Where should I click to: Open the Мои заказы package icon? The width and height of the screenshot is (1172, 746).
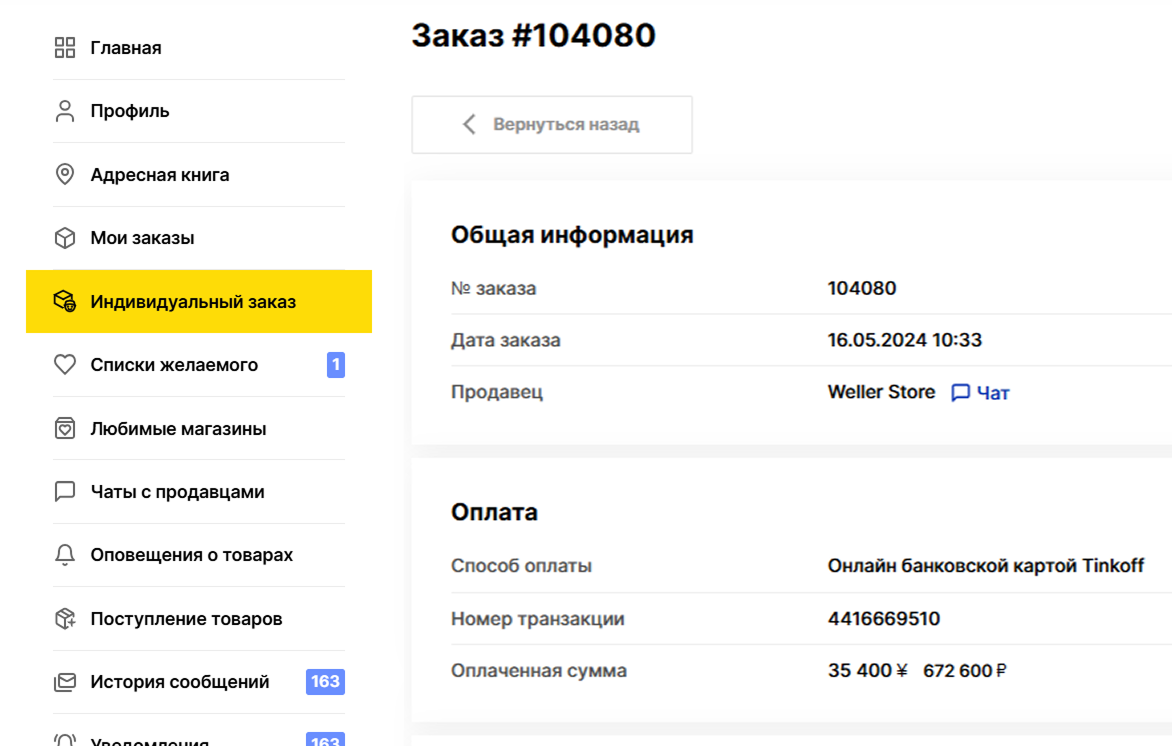[64, 237]
